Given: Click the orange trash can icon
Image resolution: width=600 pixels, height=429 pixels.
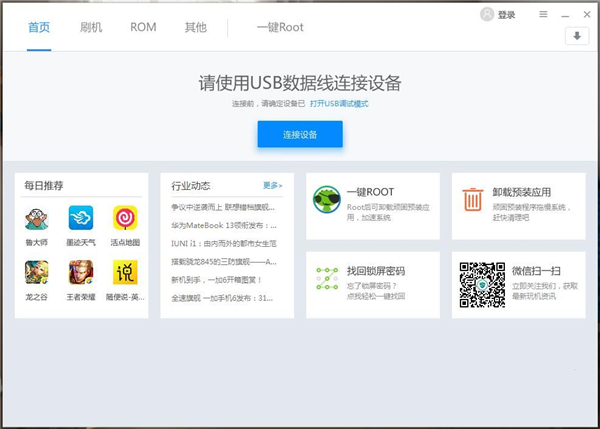Looking at the screenshot, I should [x=473, y=199].
